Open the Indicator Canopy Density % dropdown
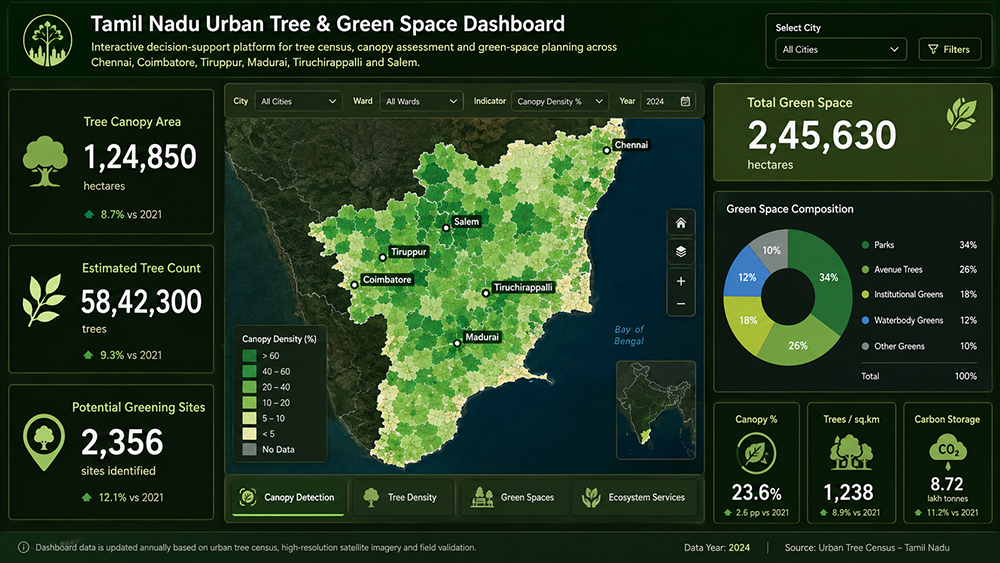Image resolution: width=1000 pixels, height=563 pixels. [559, 101]
